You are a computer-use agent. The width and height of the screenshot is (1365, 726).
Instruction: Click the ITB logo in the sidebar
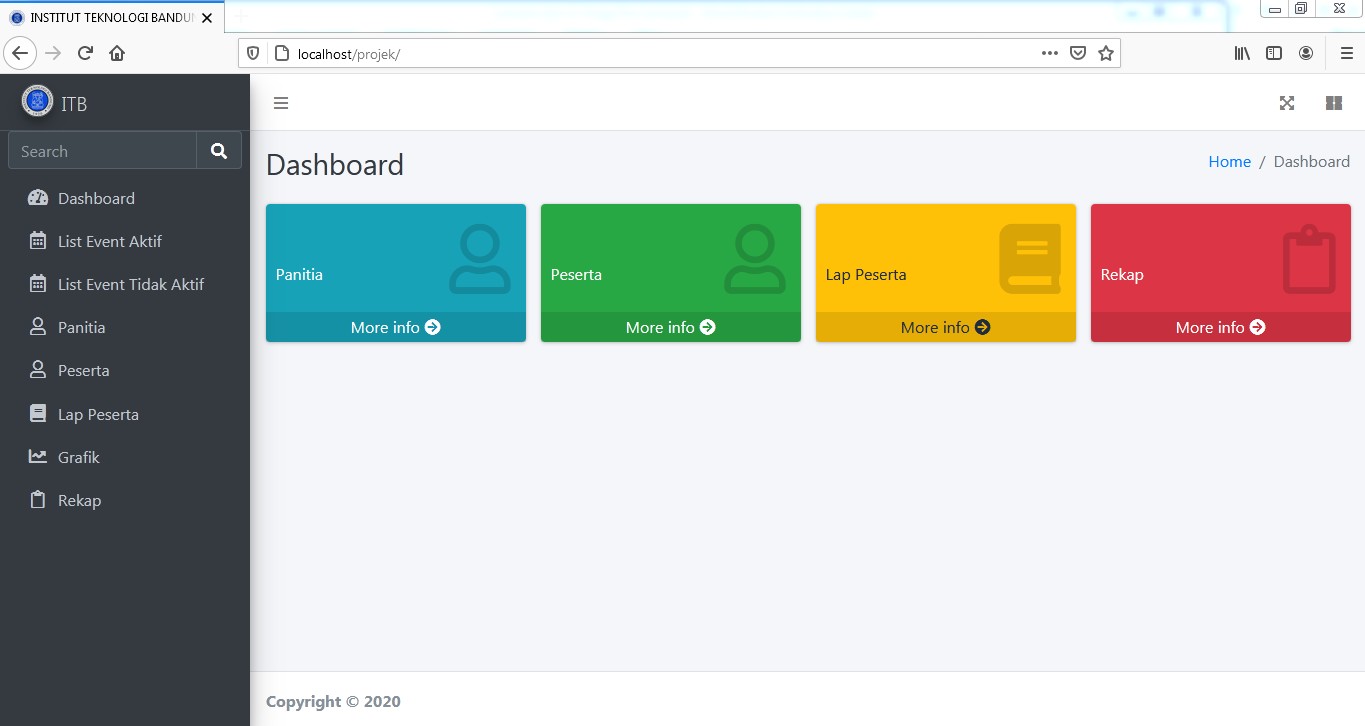tap(38, 101)
